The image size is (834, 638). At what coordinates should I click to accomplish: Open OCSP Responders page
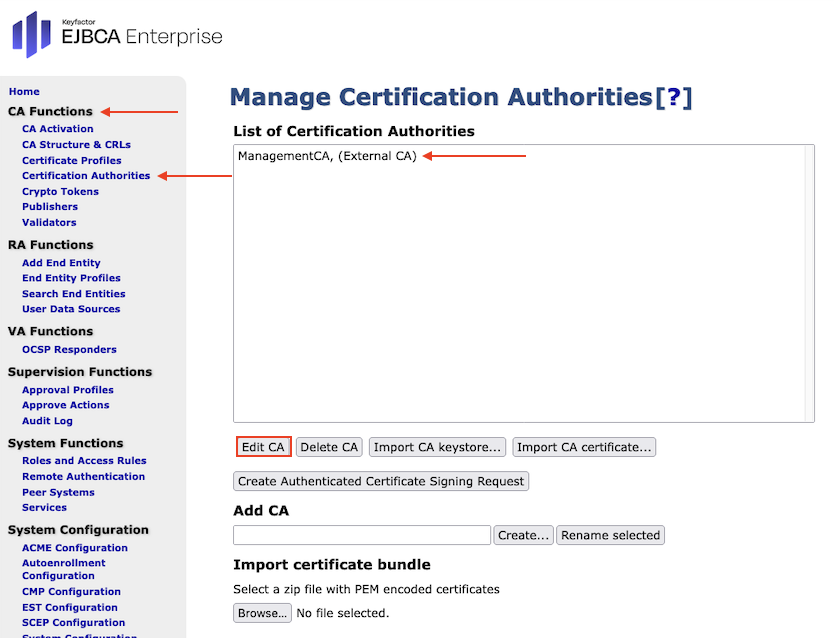tap(69, 349)
